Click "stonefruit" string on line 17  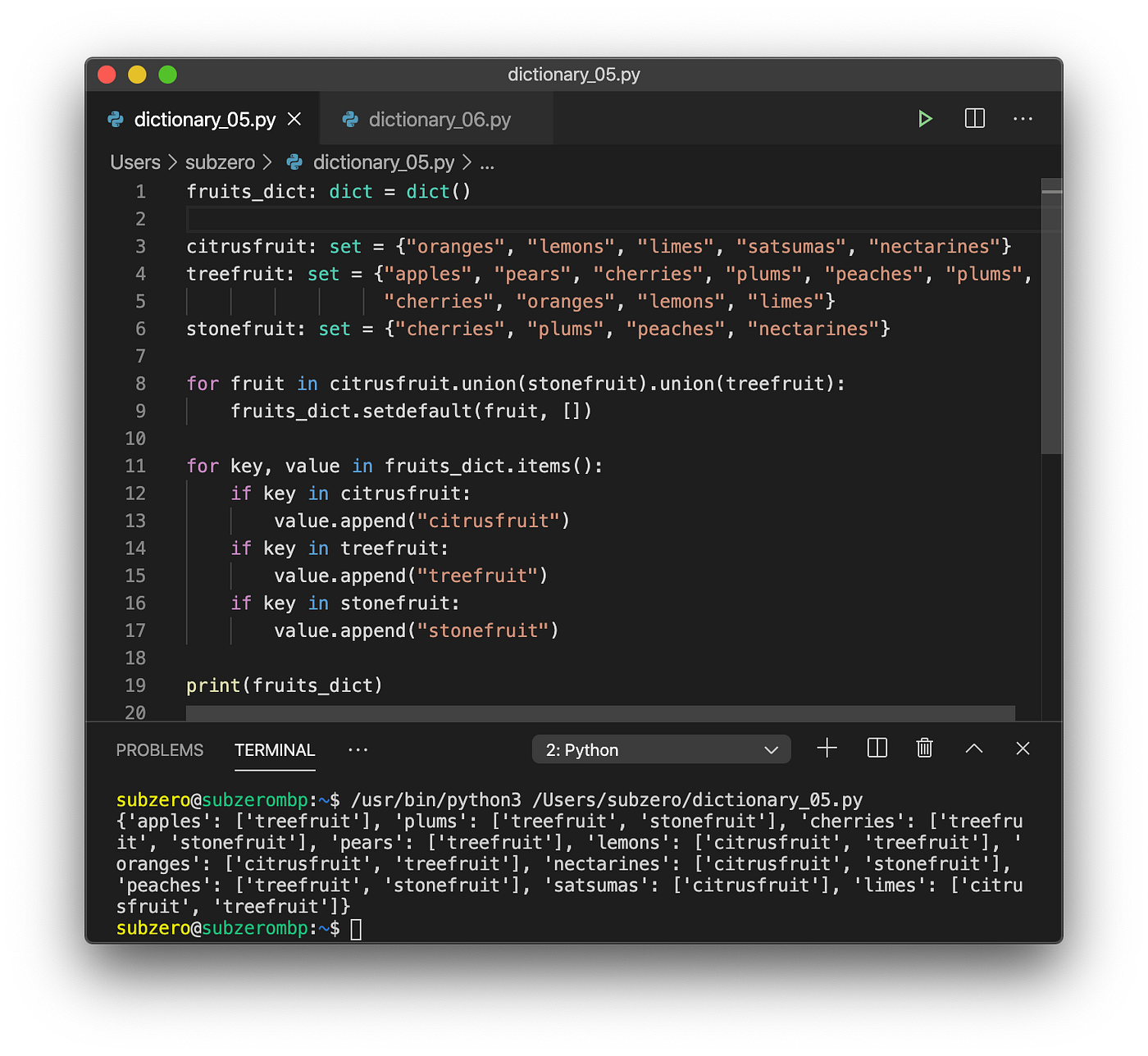coord(483,630)
